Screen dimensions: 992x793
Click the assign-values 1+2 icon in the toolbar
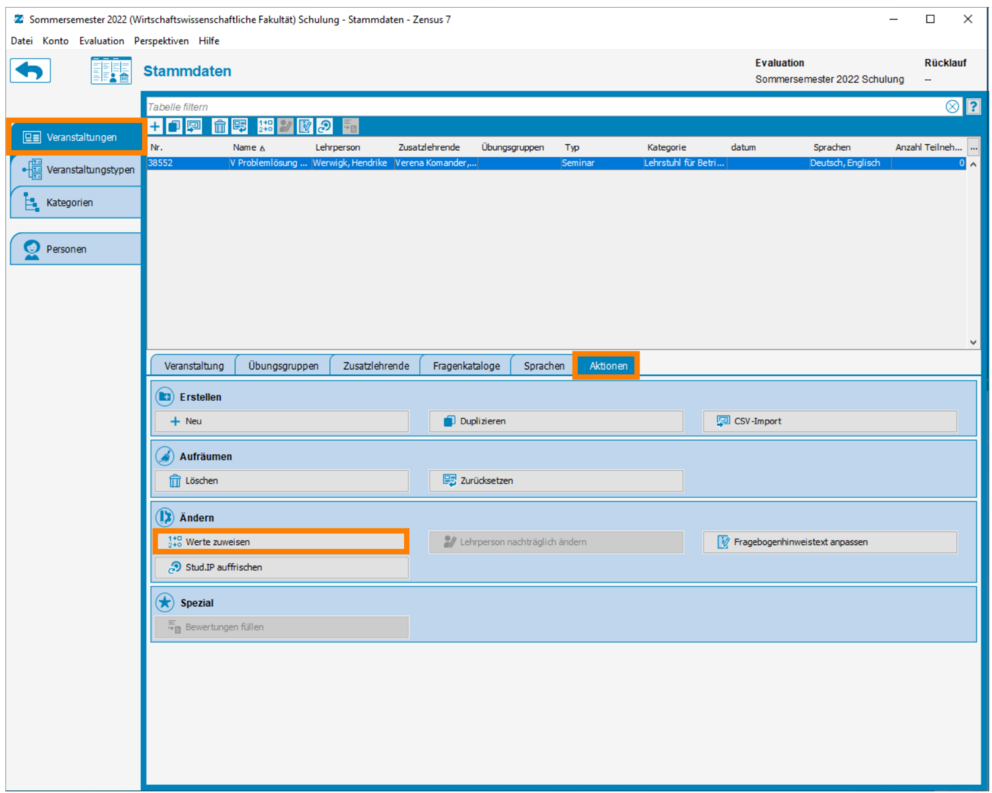tap(266, 126)
